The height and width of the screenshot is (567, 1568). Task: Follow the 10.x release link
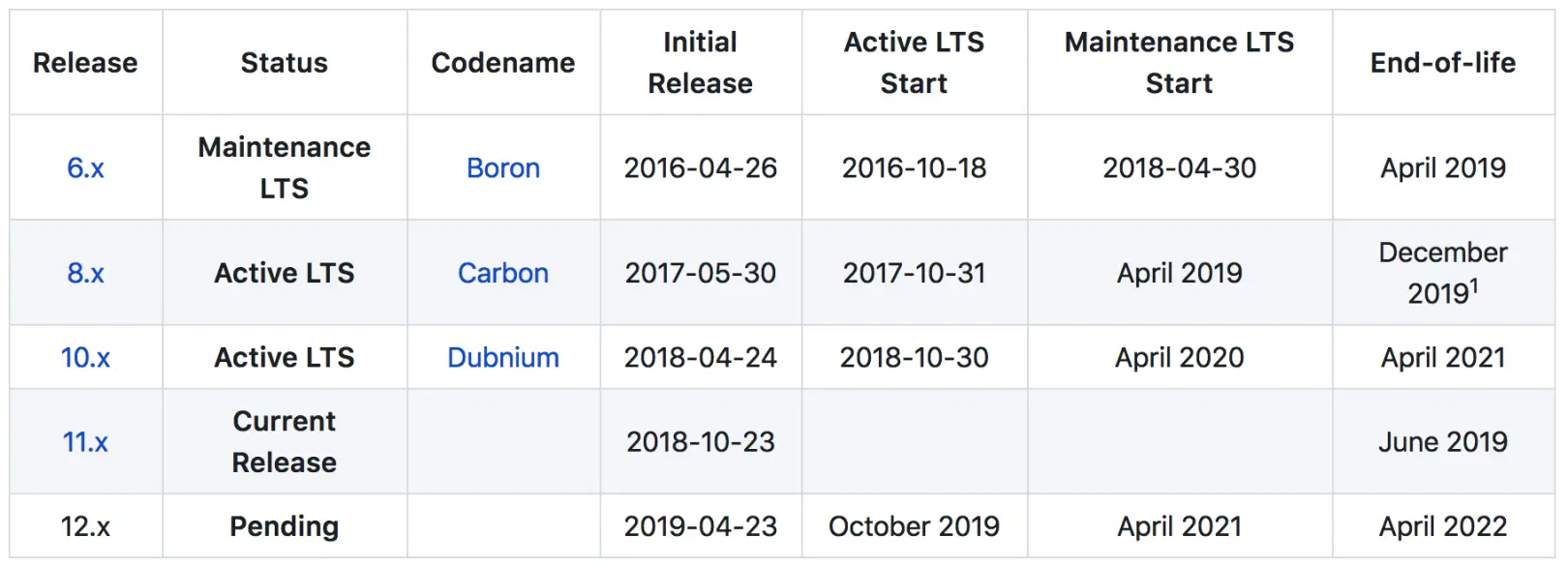click(x=85, y=358)
